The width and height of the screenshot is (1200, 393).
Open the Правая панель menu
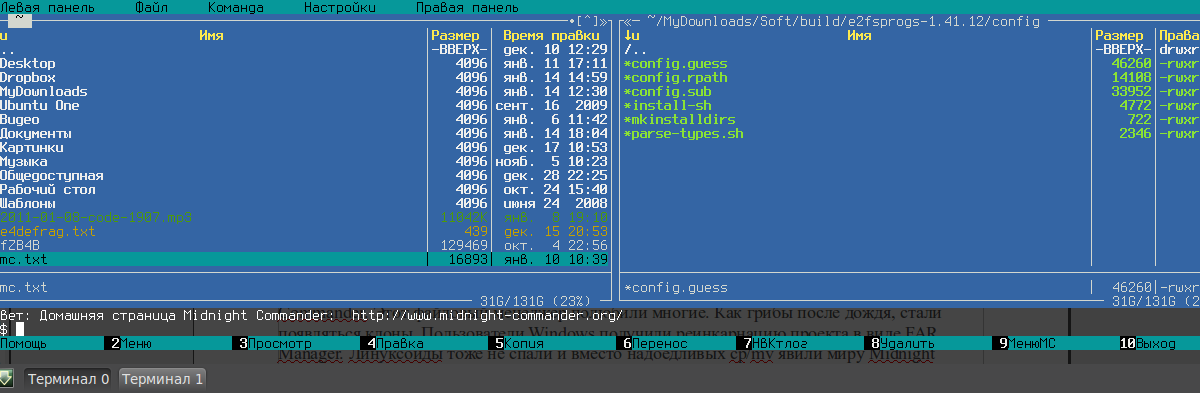(468, 7)
